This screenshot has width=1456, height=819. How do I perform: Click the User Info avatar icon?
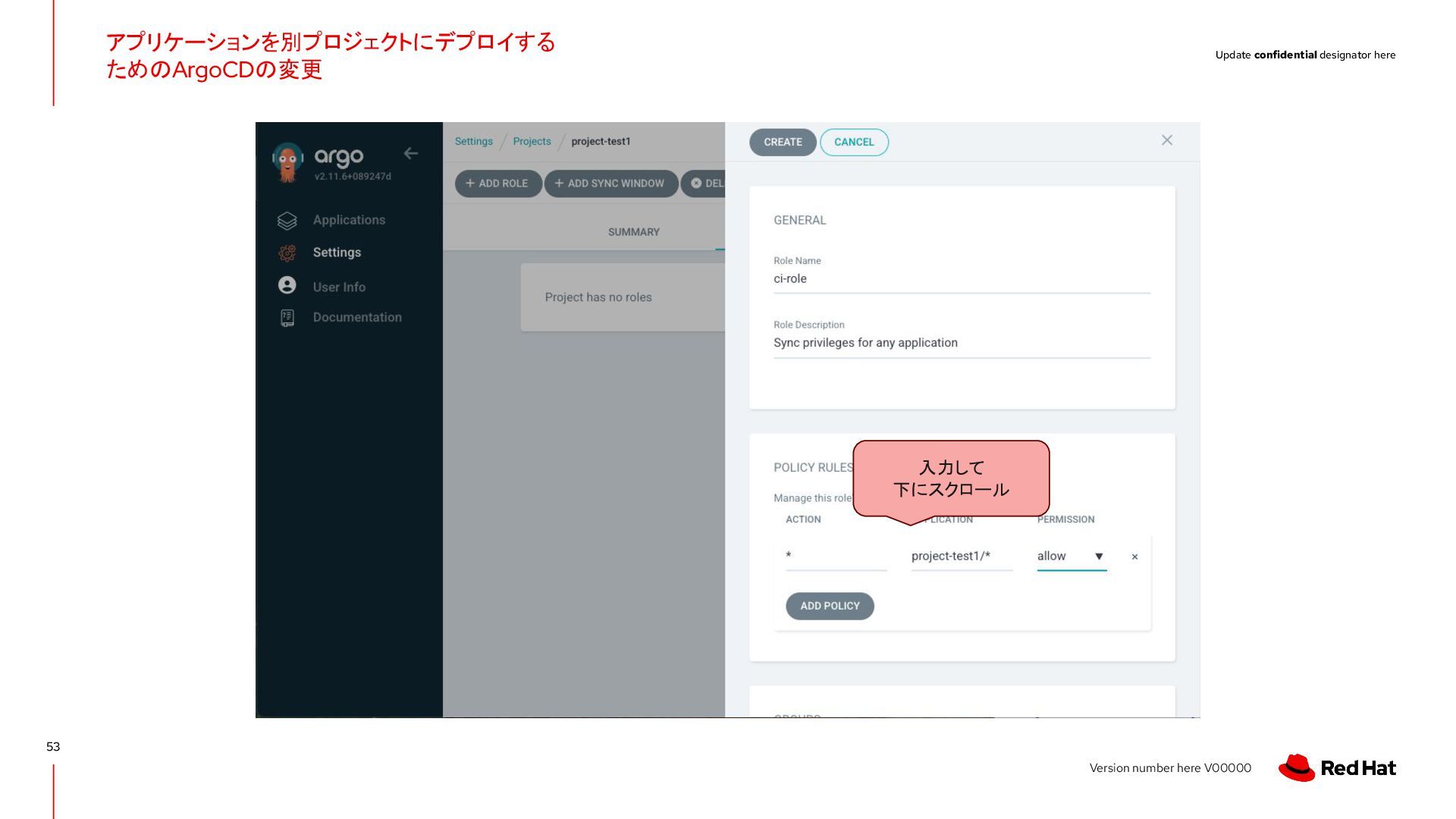287,285
